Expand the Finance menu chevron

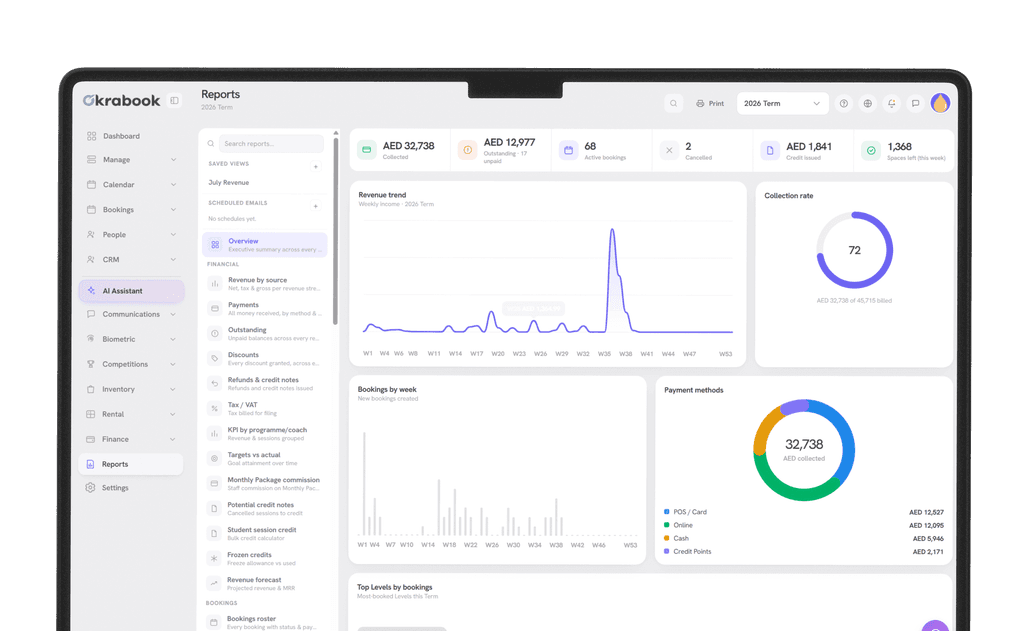pyautogui.click(x=173, y=440)
